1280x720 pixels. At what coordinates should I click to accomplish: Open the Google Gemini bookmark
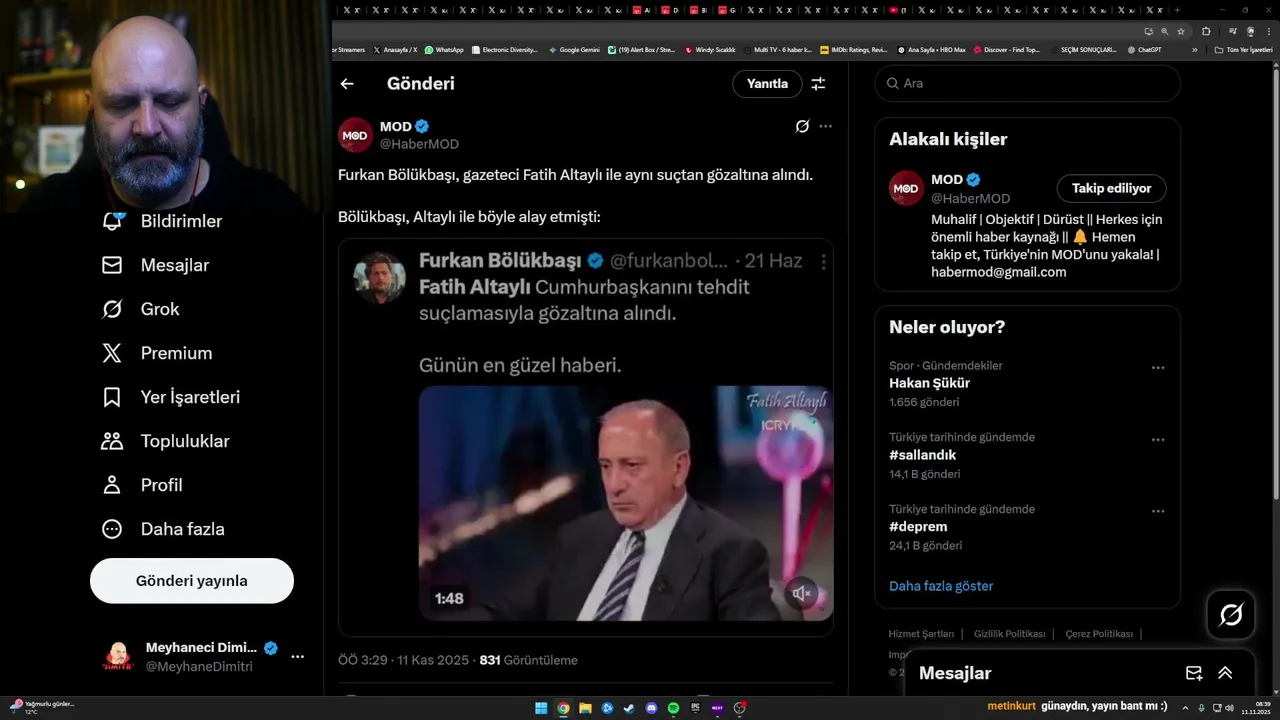click(x=575, y=49)
